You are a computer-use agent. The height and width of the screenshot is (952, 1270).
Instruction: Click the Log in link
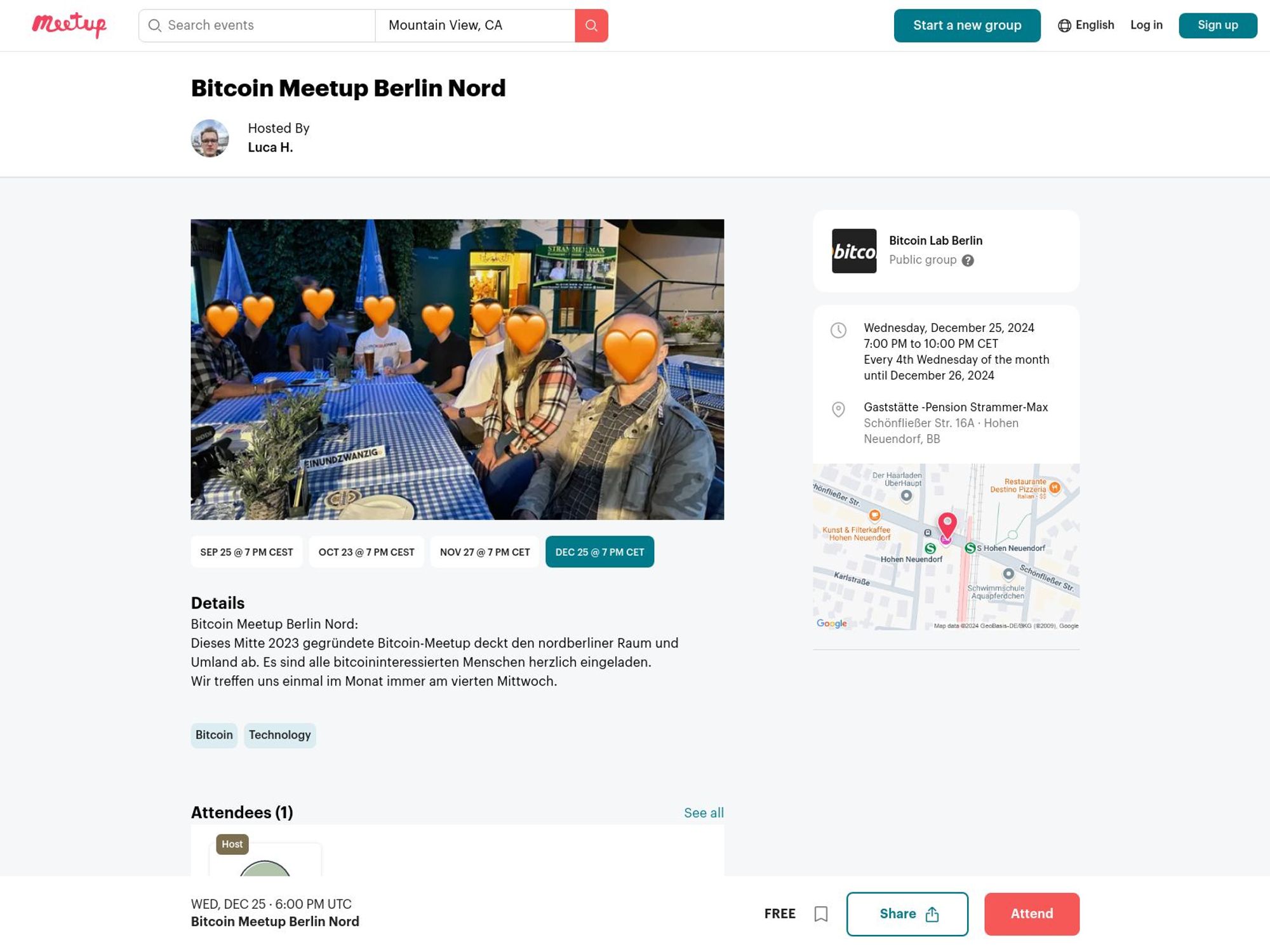1146,25
